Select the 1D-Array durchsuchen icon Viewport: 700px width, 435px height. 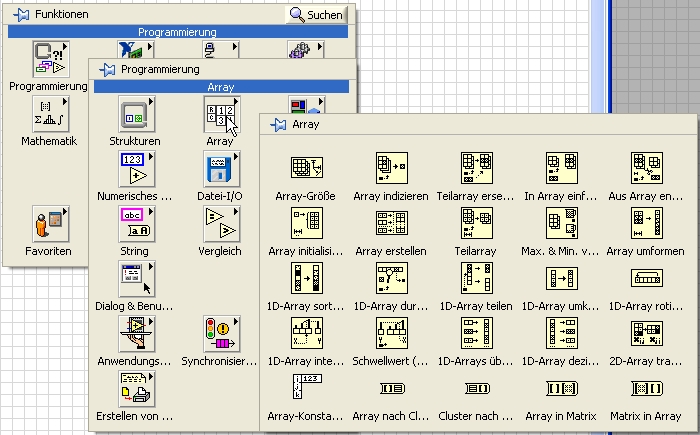tap(392, 278)
